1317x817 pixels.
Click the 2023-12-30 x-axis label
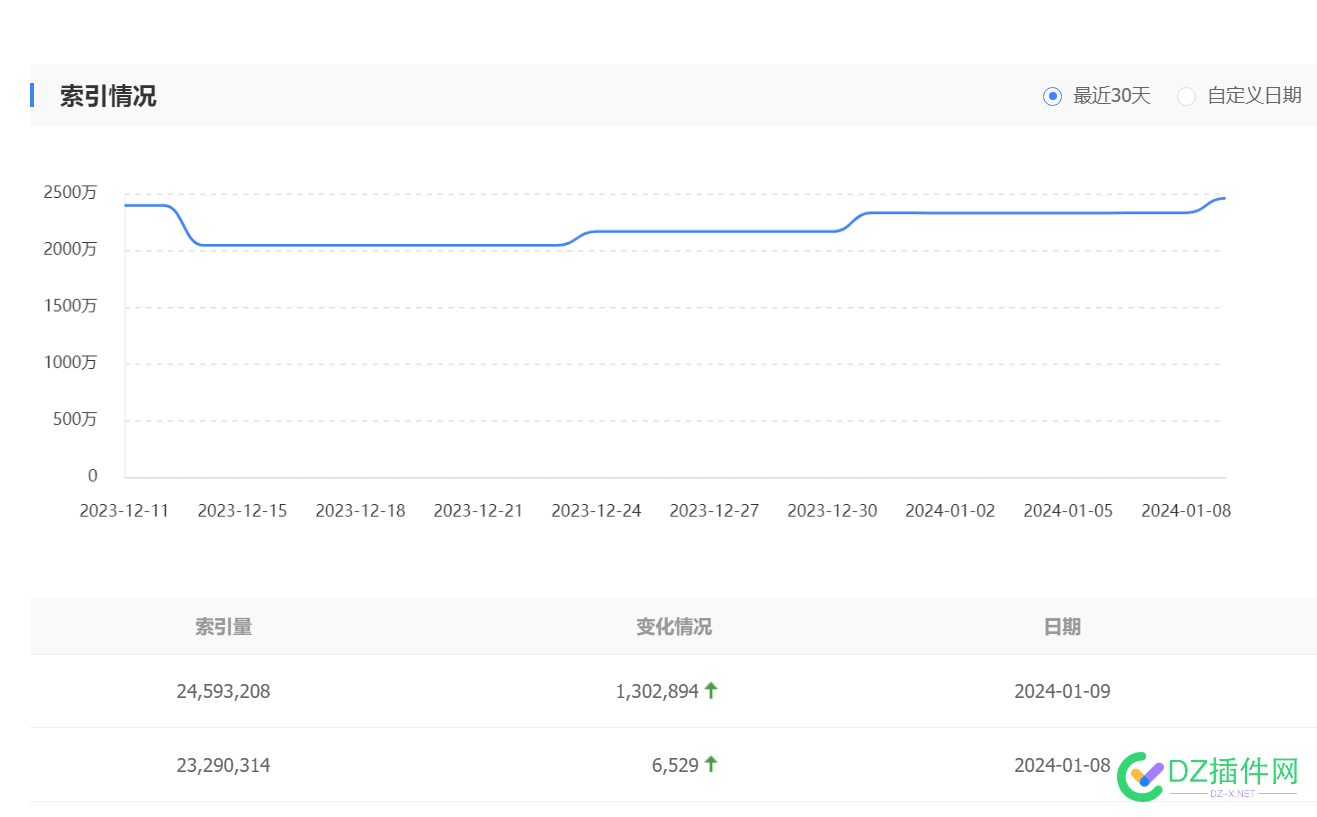(x=832, y=510)
